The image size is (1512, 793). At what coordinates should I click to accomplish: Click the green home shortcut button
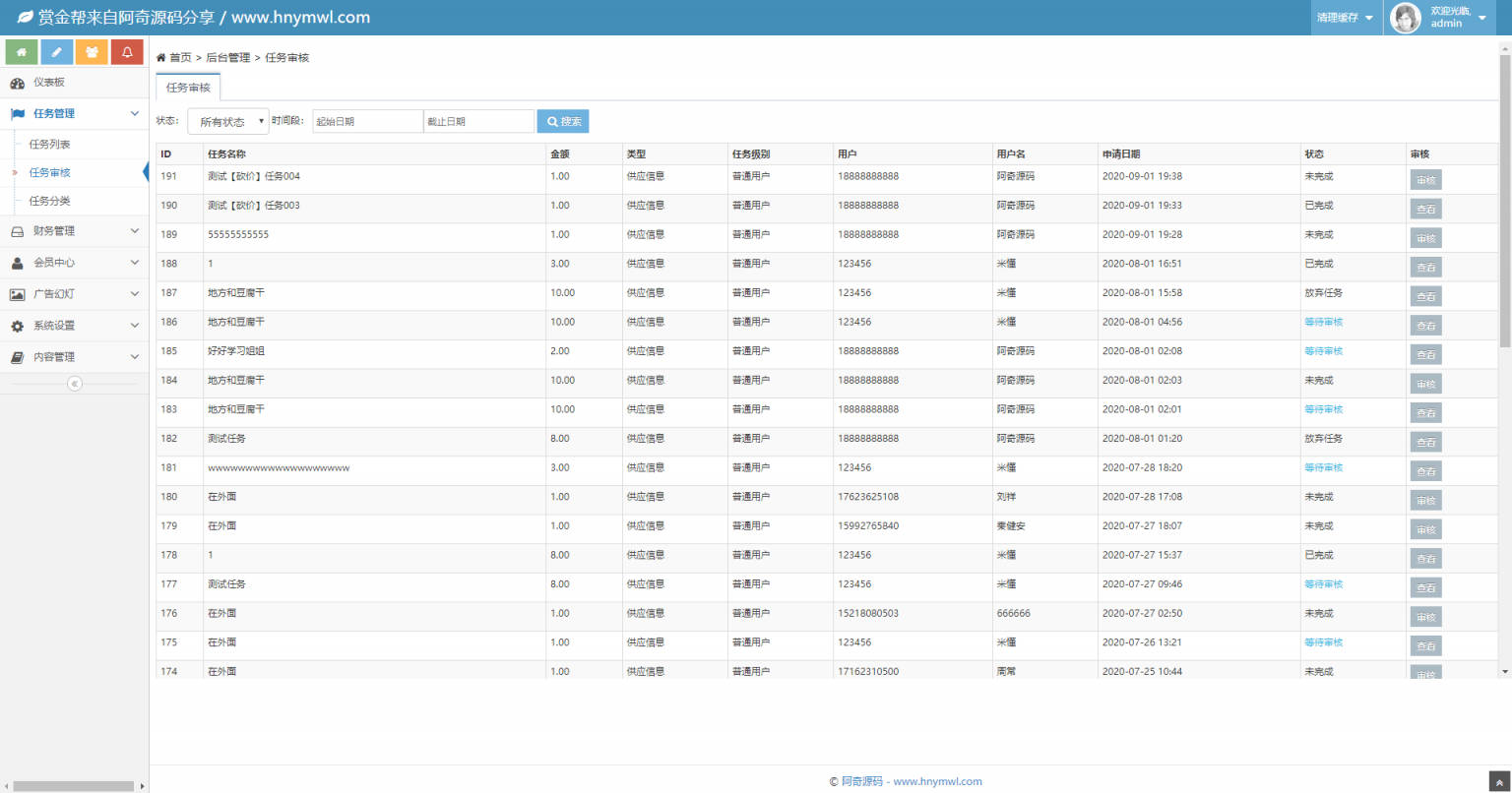coord(22,52)
